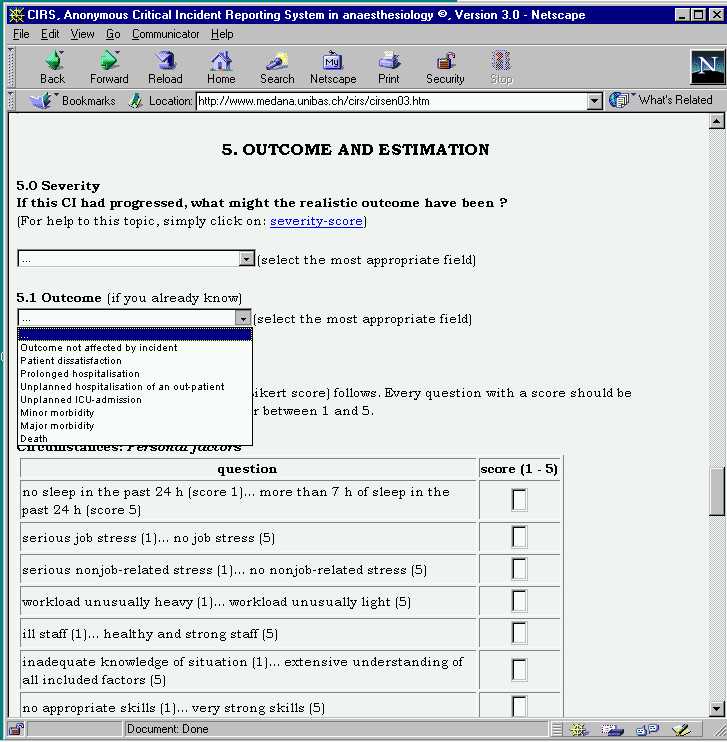727x742 pixels.
Task: Open the Home page icon
Action: tap(221, 61)
